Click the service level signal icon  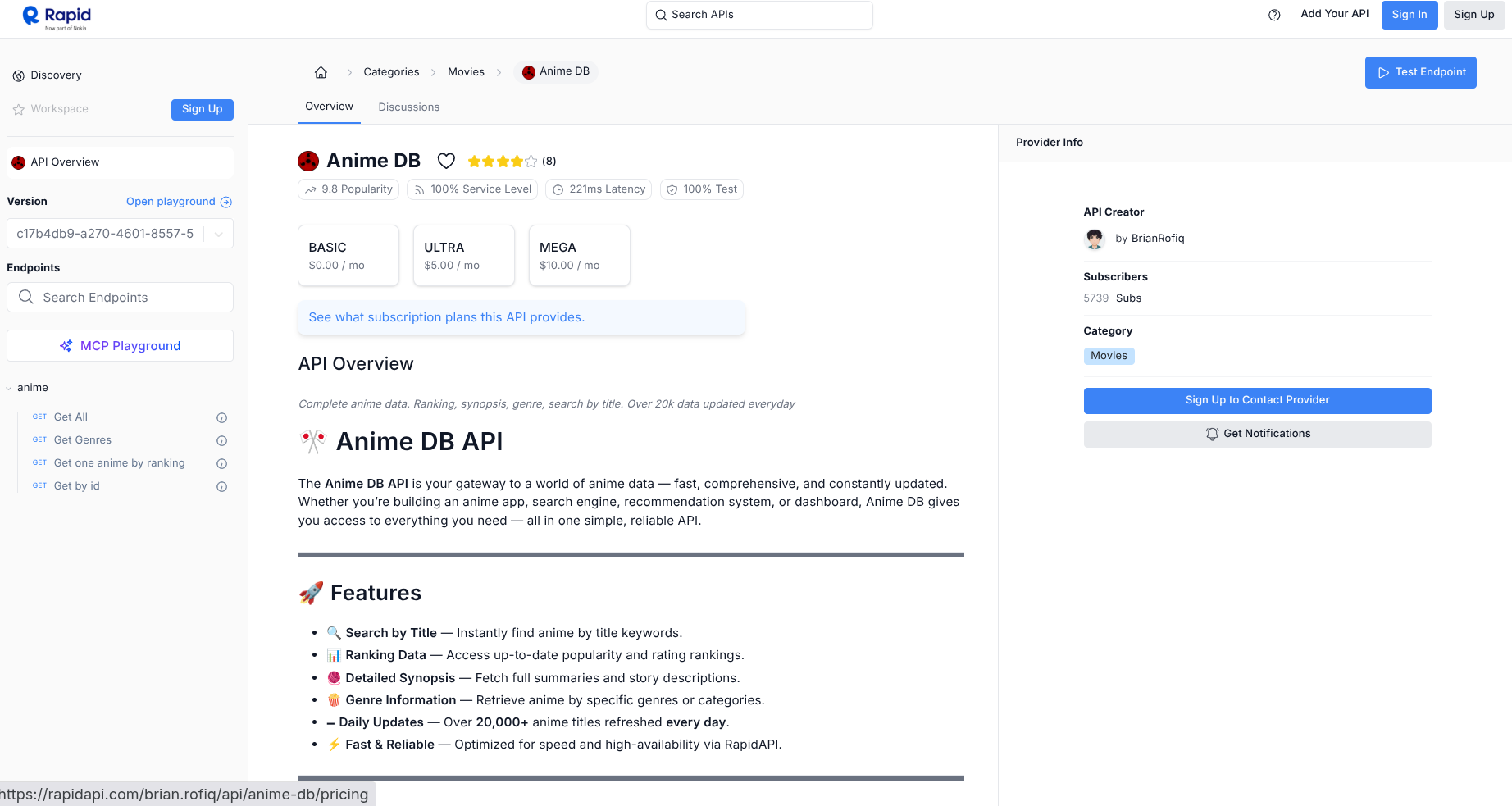[419, 189]
